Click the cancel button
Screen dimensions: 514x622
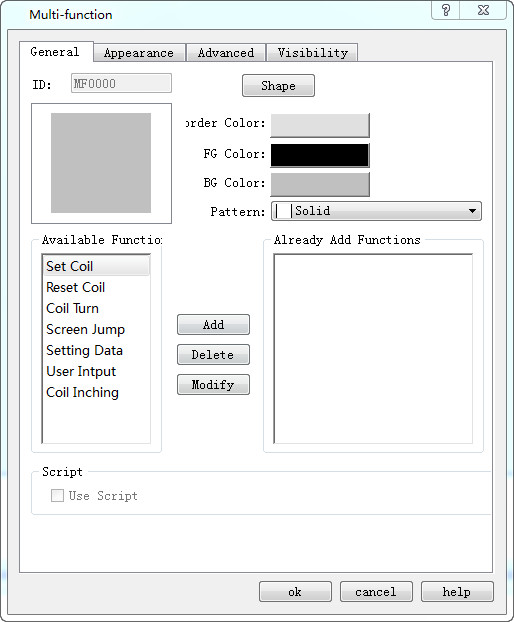[376, 592]
